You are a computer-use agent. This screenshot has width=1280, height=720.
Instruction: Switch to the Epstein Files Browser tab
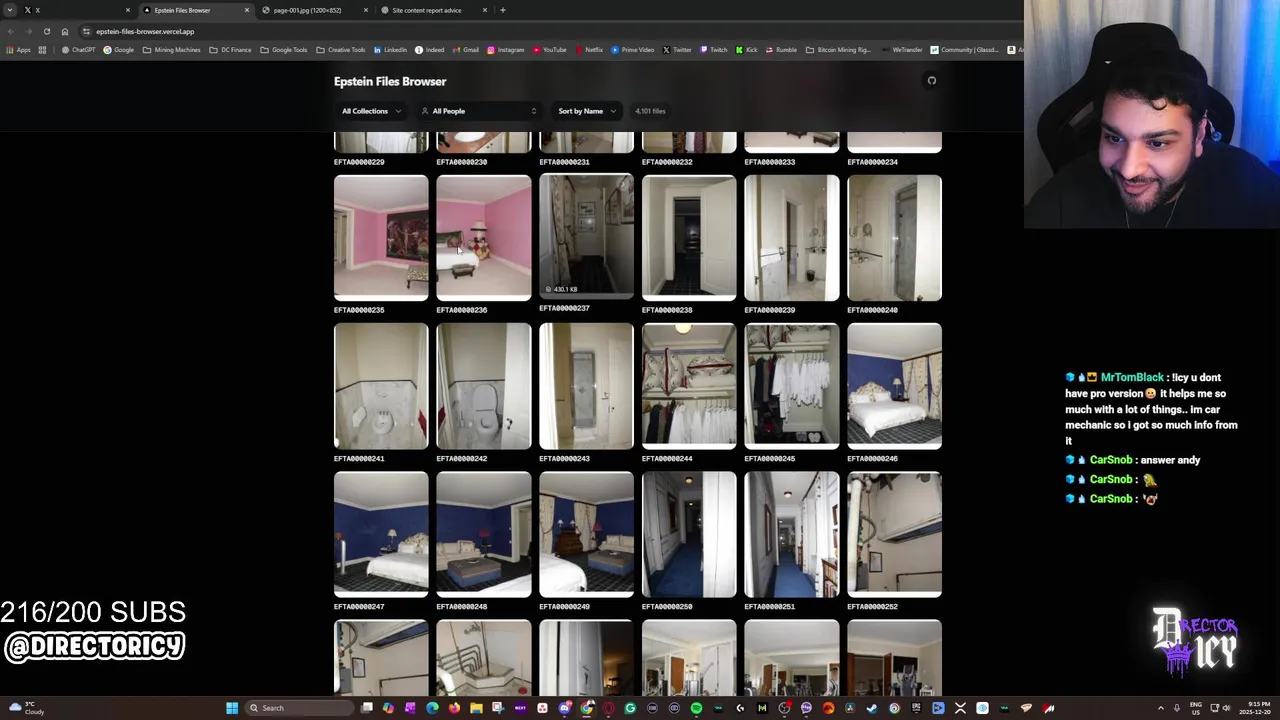pyautogui.click(x=195, y=10)
